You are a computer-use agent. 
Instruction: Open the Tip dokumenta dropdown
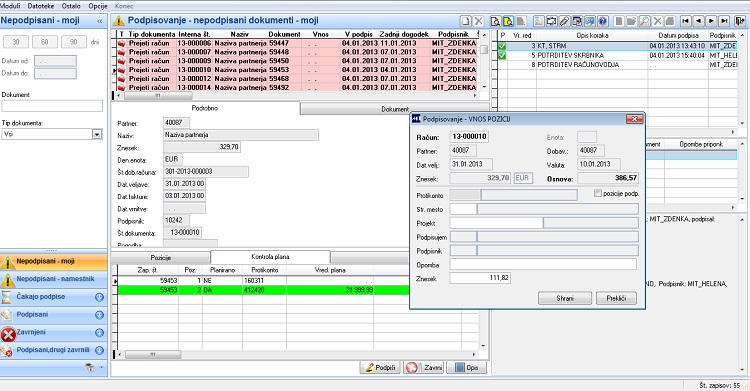pyautogui.click(x=97, y=134)
